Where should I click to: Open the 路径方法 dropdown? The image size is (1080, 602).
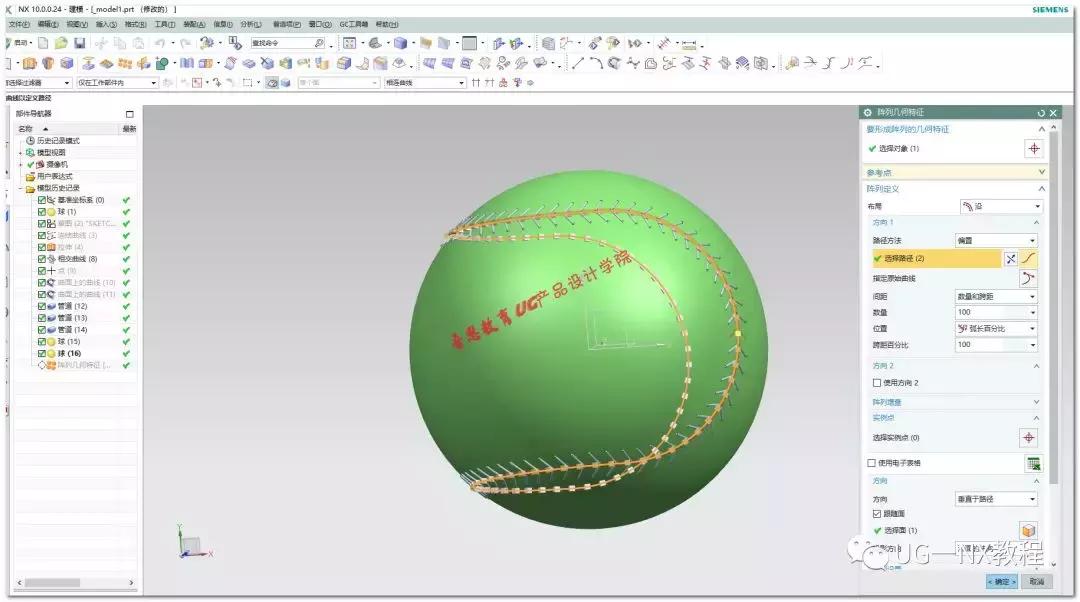(997, 241)
